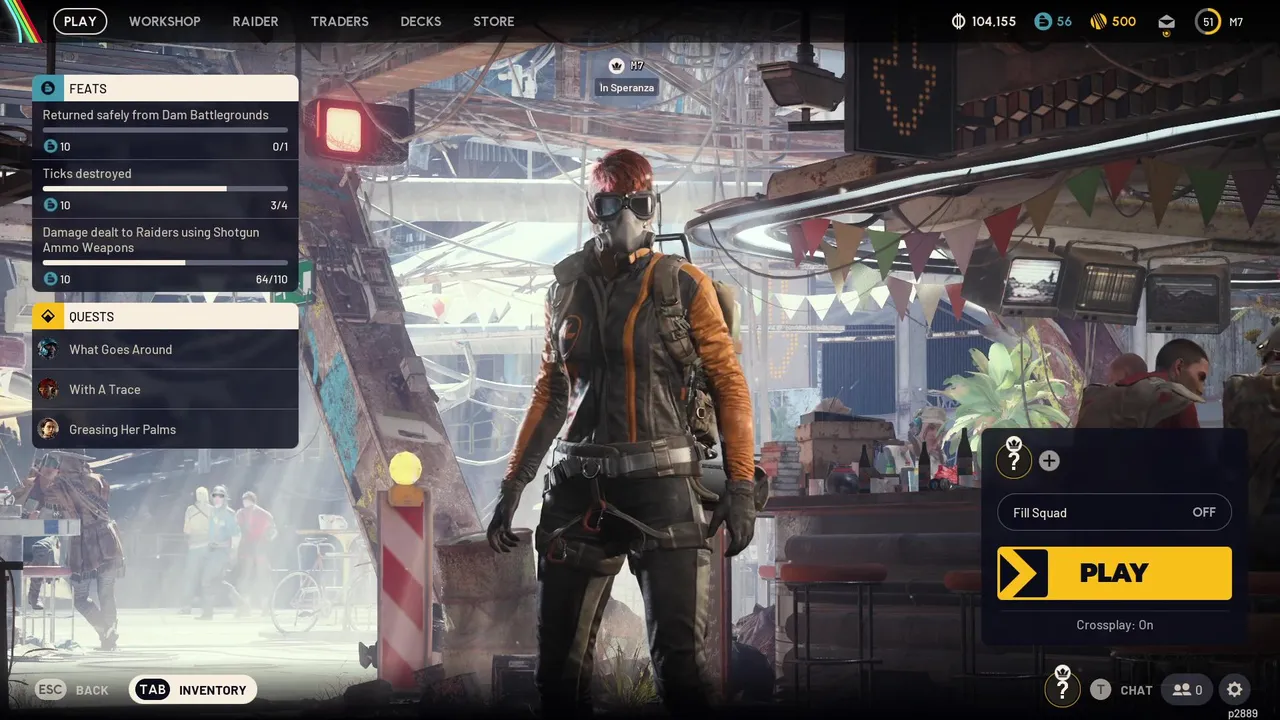
Task: Click Damage dealt to Raiders feat title
Action: point(151,240)
